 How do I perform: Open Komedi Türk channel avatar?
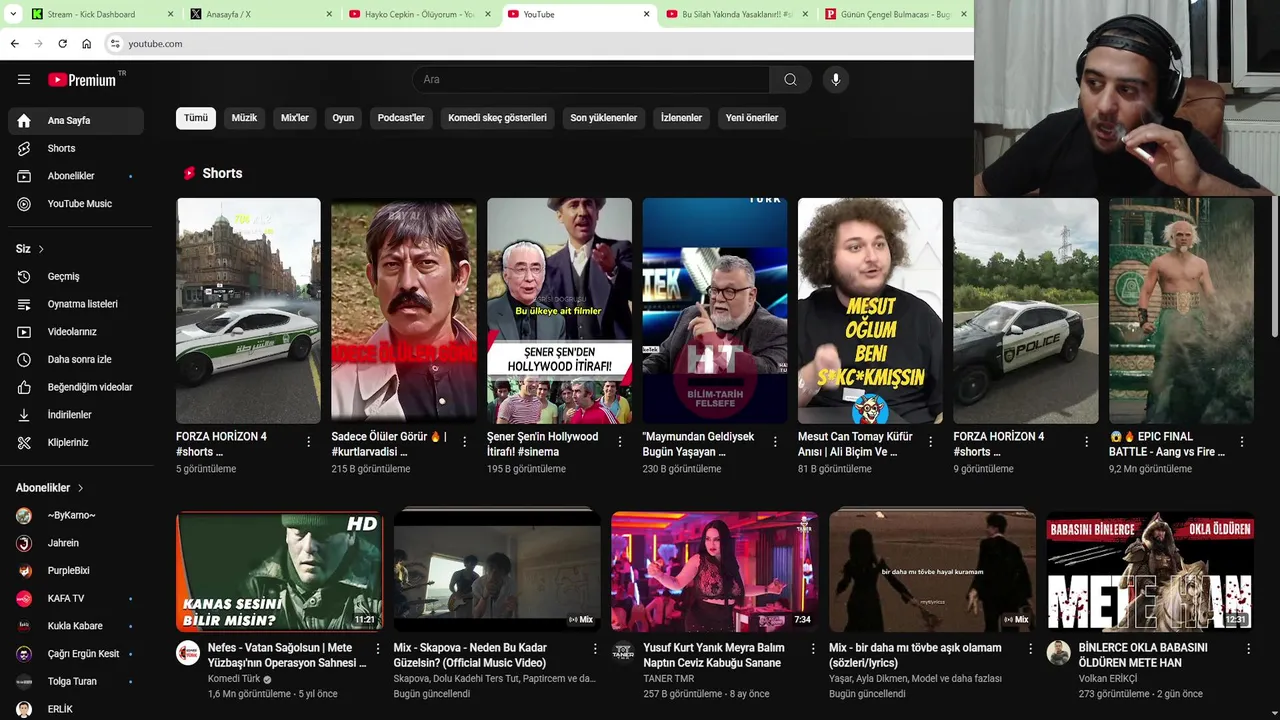[x=188, y=653]
